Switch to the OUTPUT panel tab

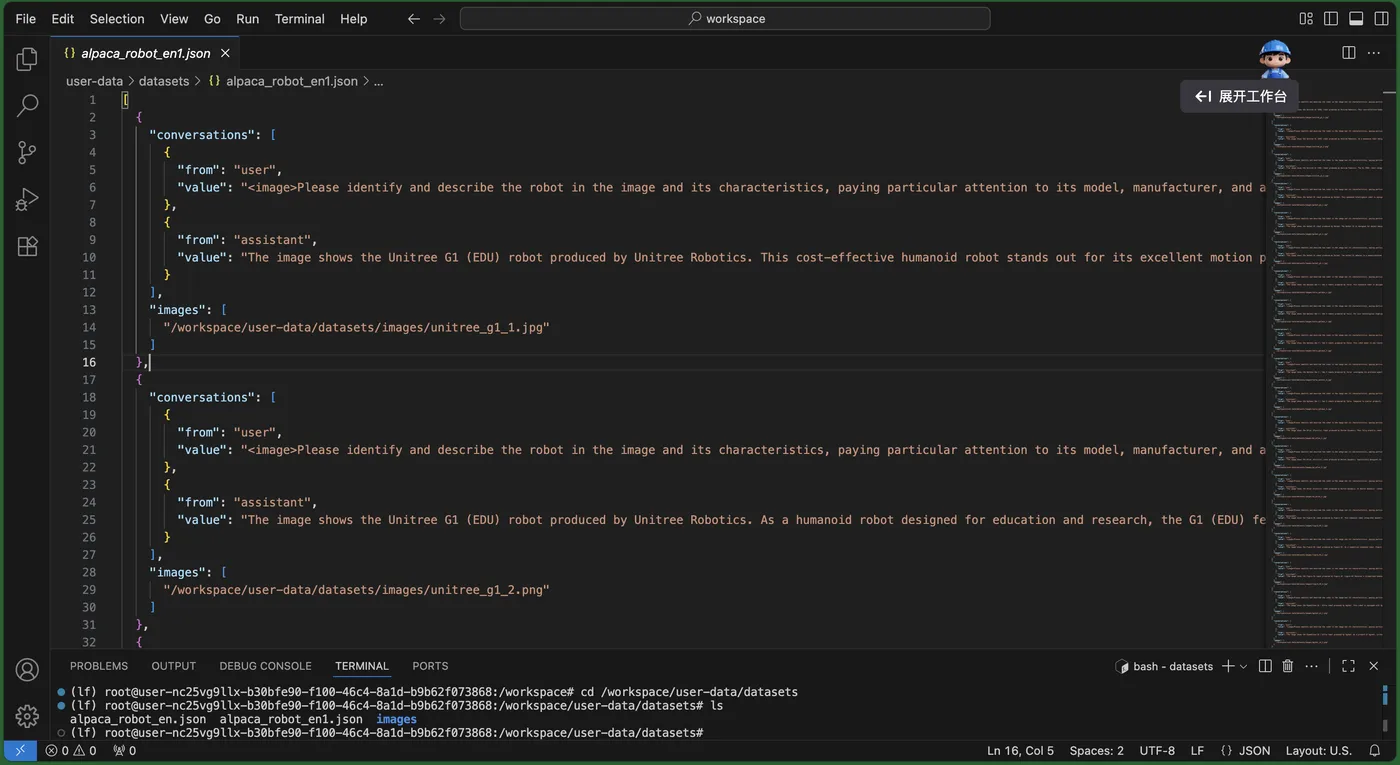(174, 666)
